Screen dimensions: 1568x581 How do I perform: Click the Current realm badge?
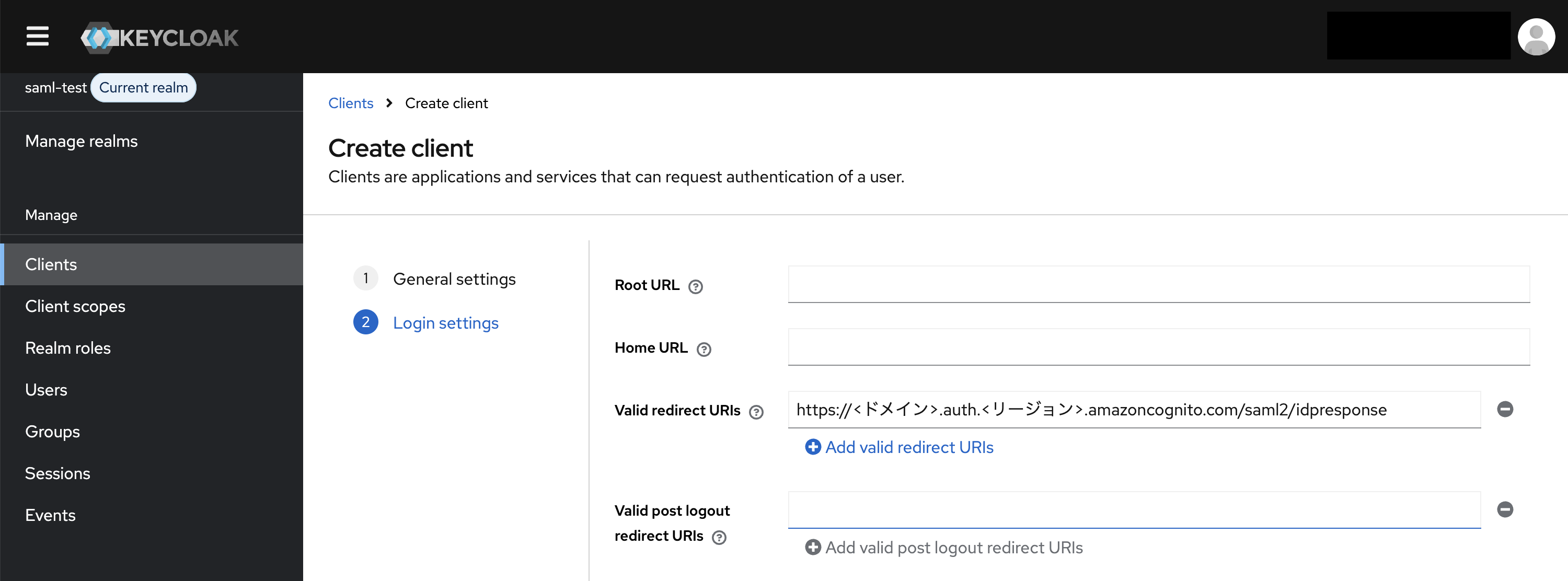tap(143, 88)
